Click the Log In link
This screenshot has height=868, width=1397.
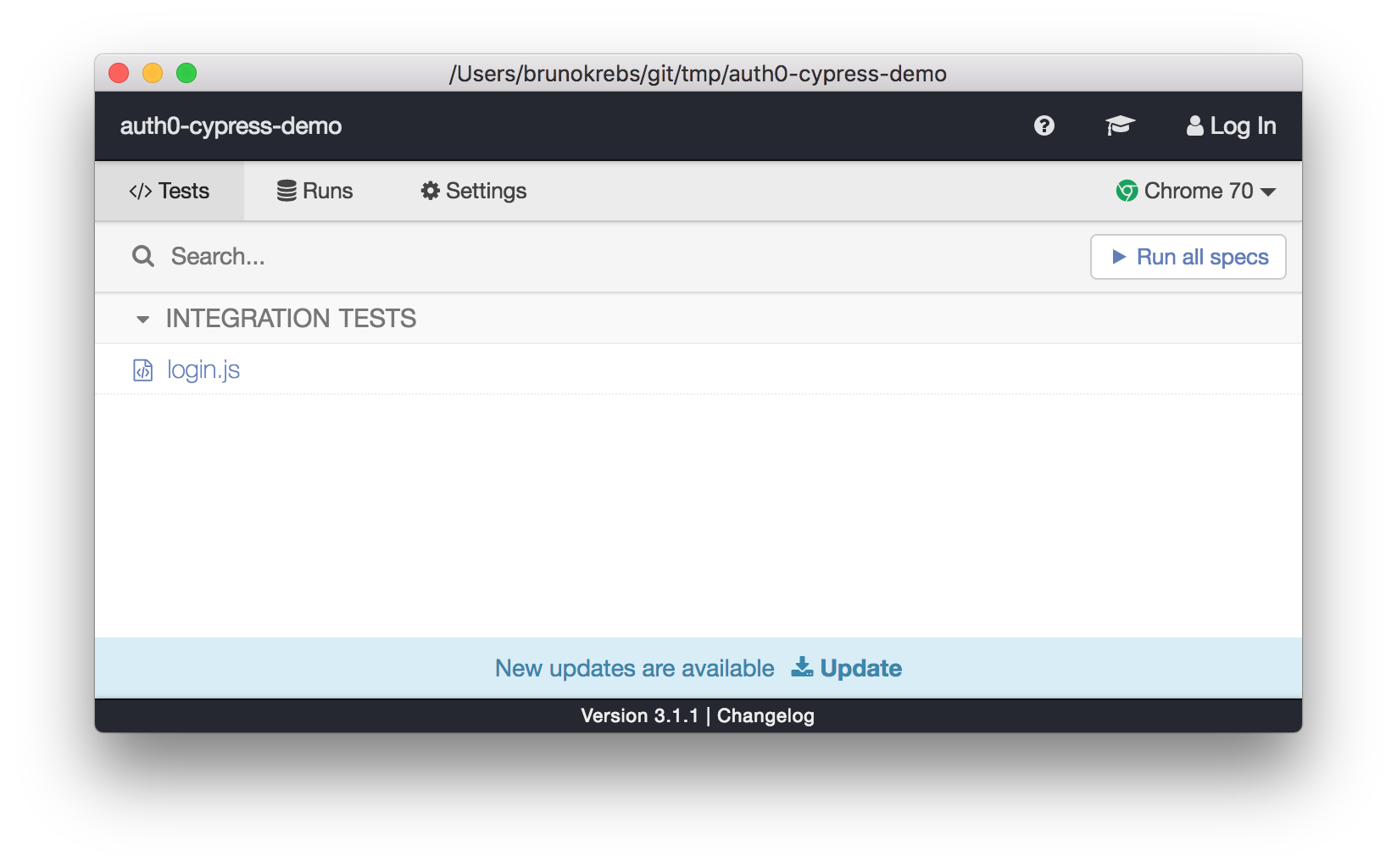[1231, 125]
